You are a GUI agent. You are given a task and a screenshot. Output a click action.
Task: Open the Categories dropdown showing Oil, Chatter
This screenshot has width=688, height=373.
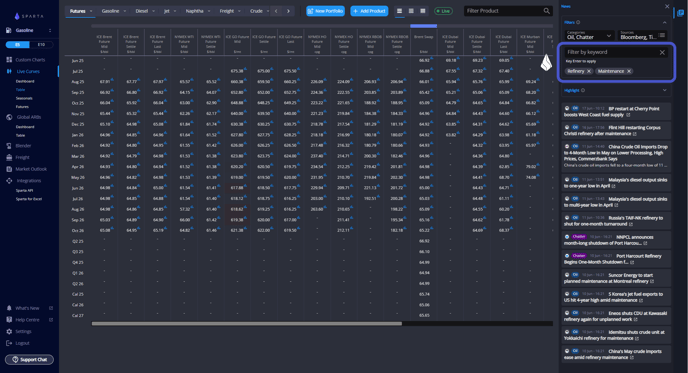click(589, 35)
